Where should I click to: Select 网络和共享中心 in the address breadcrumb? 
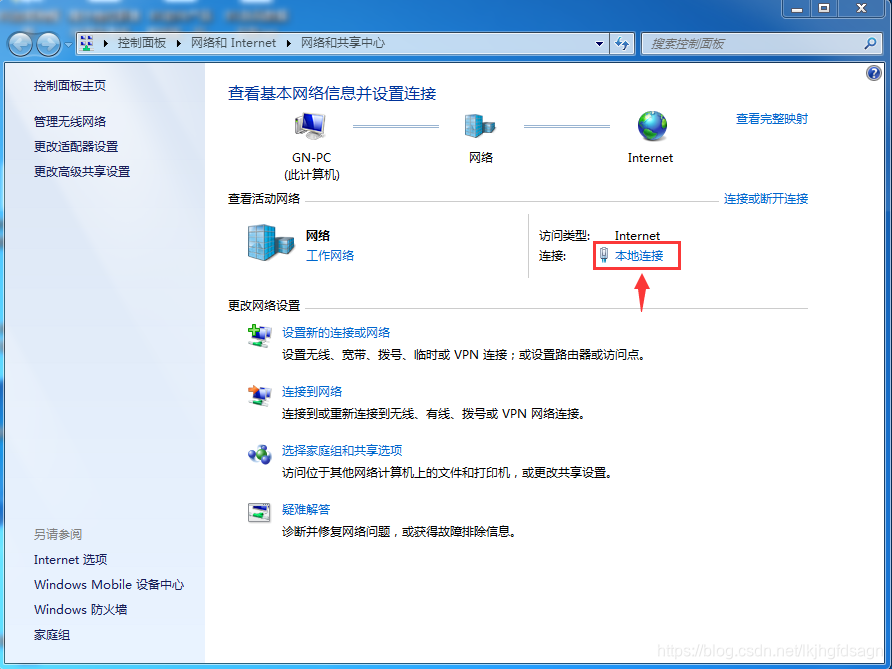click(x=342, y=43)
